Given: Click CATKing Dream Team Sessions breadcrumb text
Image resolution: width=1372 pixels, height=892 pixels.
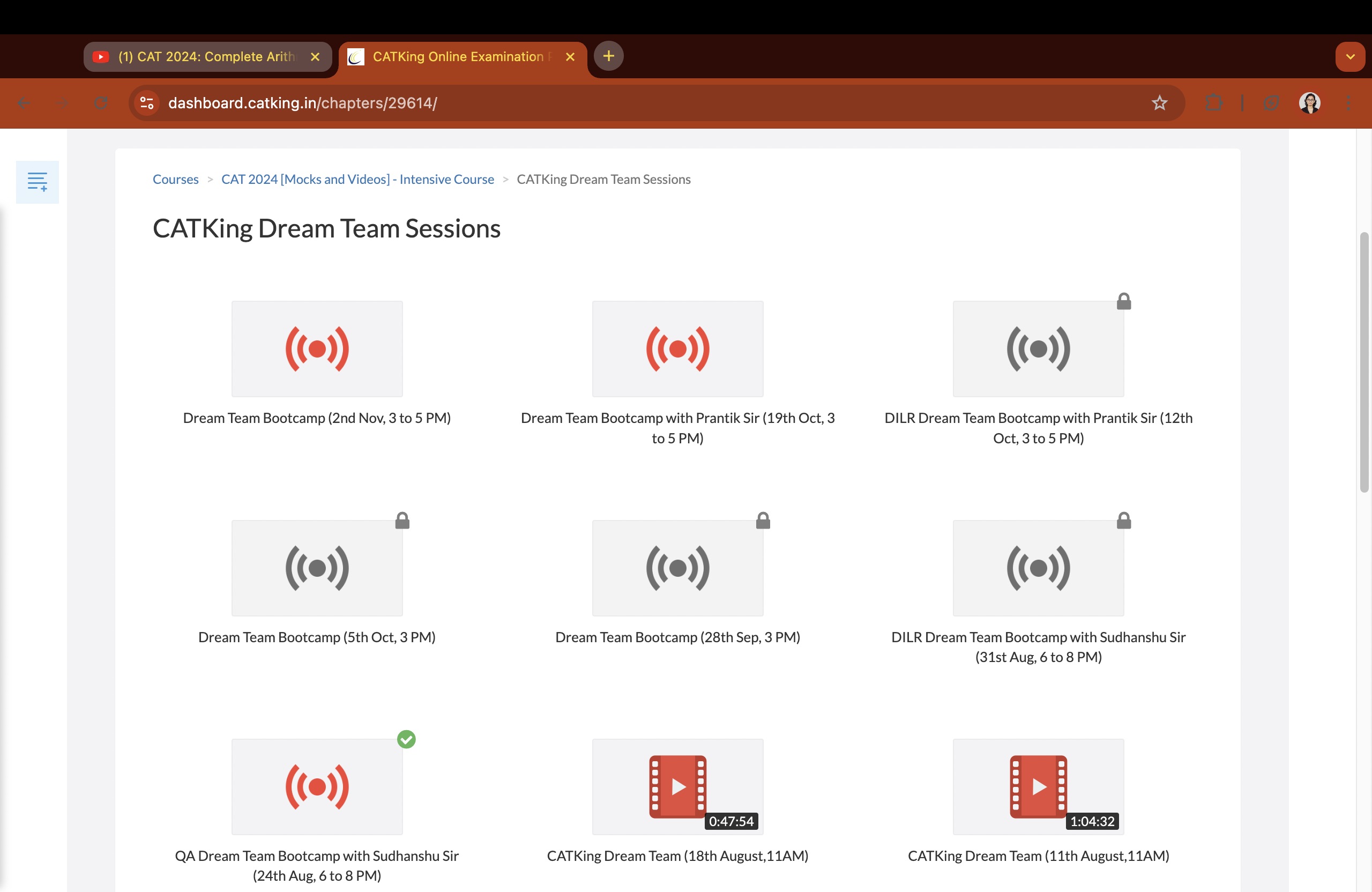Looking at the screenshot, I should (603, 180).
